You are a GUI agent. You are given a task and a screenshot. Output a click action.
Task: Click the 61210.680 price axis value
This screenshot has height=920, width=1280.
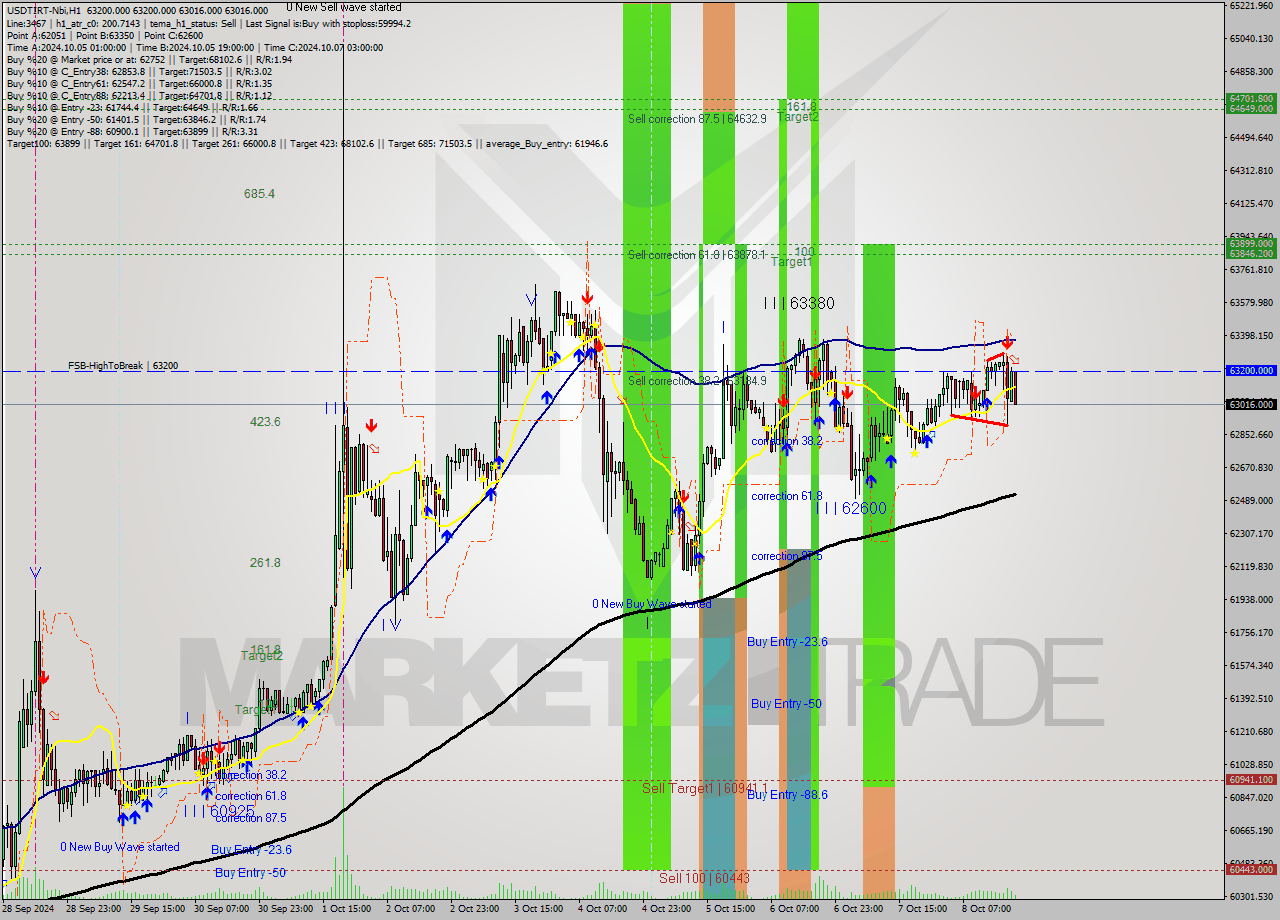[x=1252, y=731]
